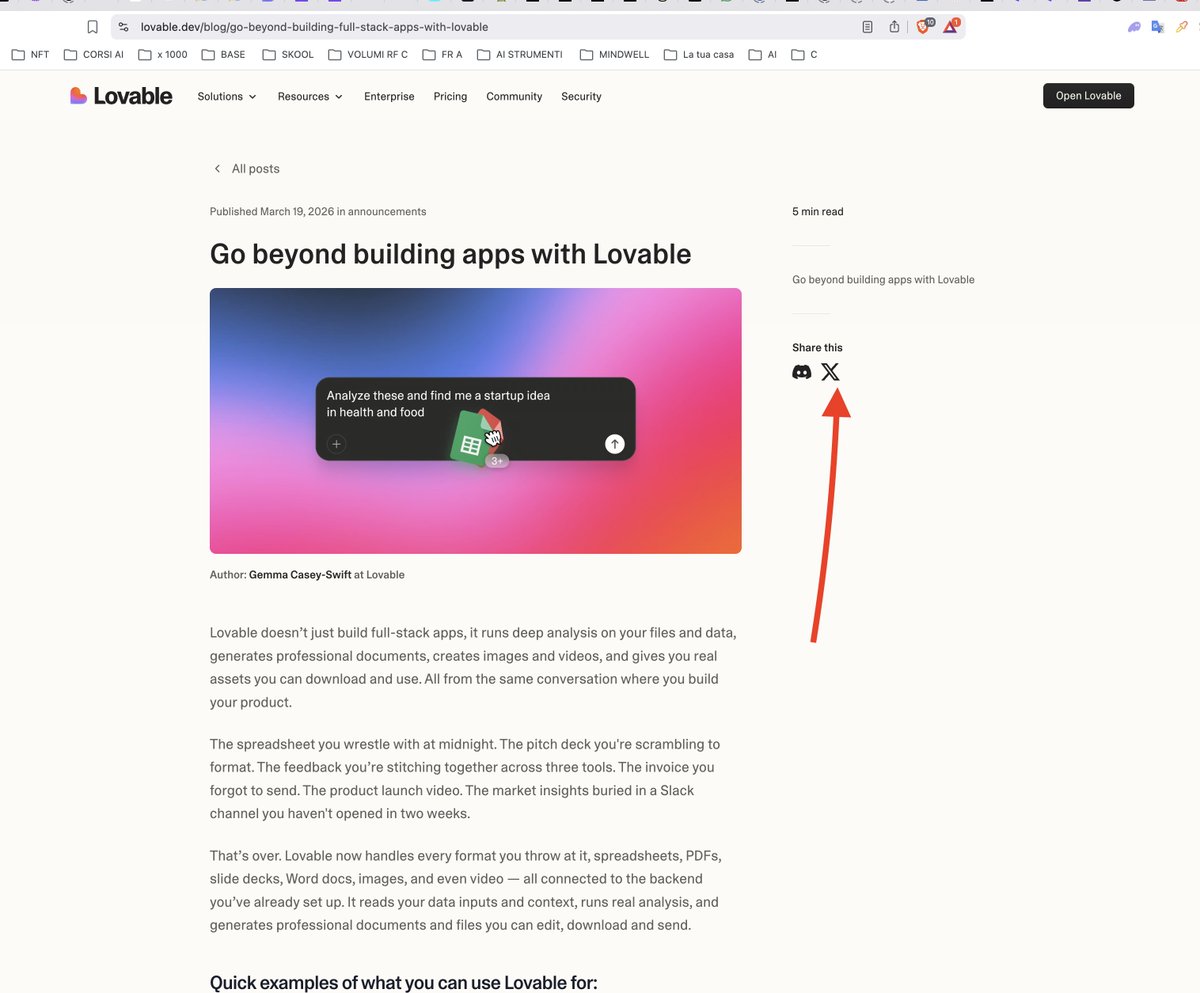Open the Security nav item

pos(581,97)
